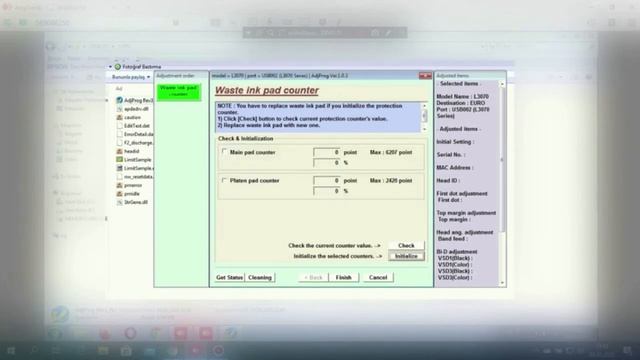This screenshot has height=360, width=640.
Task: Select the caution file icon
Action: click(x=119, y=117)
